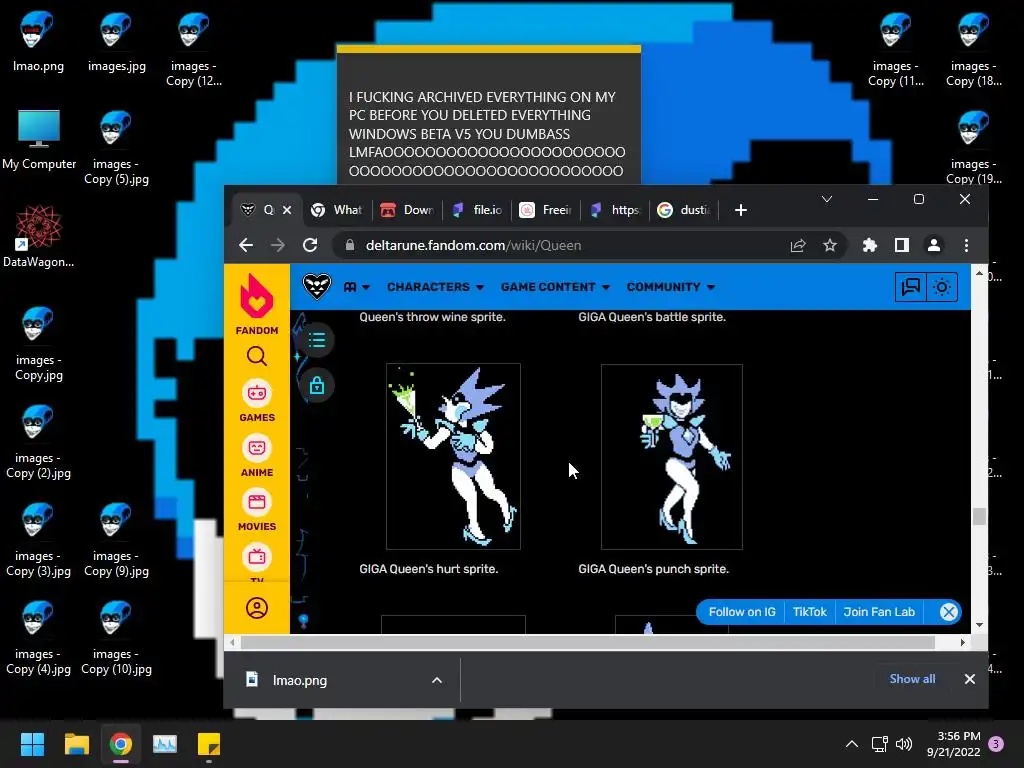Click the Chrome taskbar icon

[x=121, y=744]
